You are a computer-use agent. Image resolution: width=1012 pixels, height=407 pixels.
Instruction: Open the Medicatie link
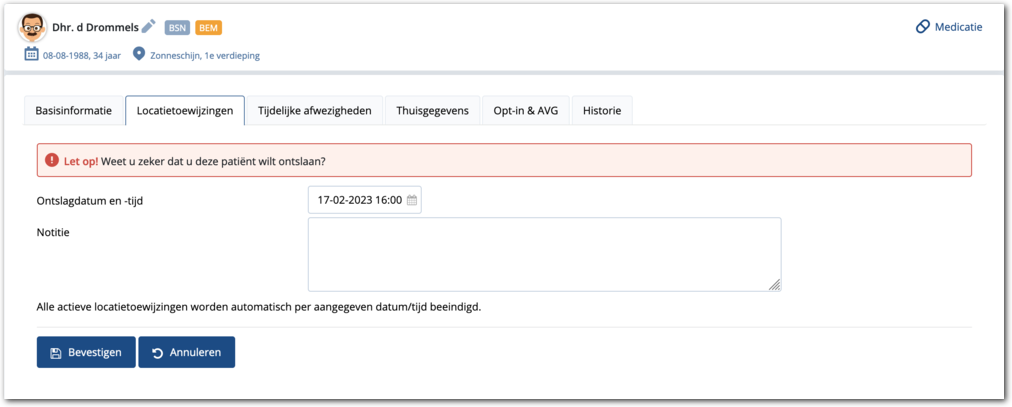(957, 27)
